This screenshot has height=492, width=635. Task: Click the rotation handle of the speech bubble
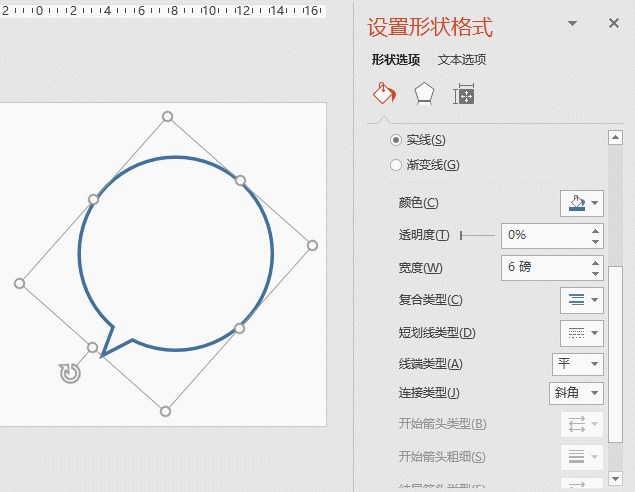pyautogui.click(x=70, y=373)
